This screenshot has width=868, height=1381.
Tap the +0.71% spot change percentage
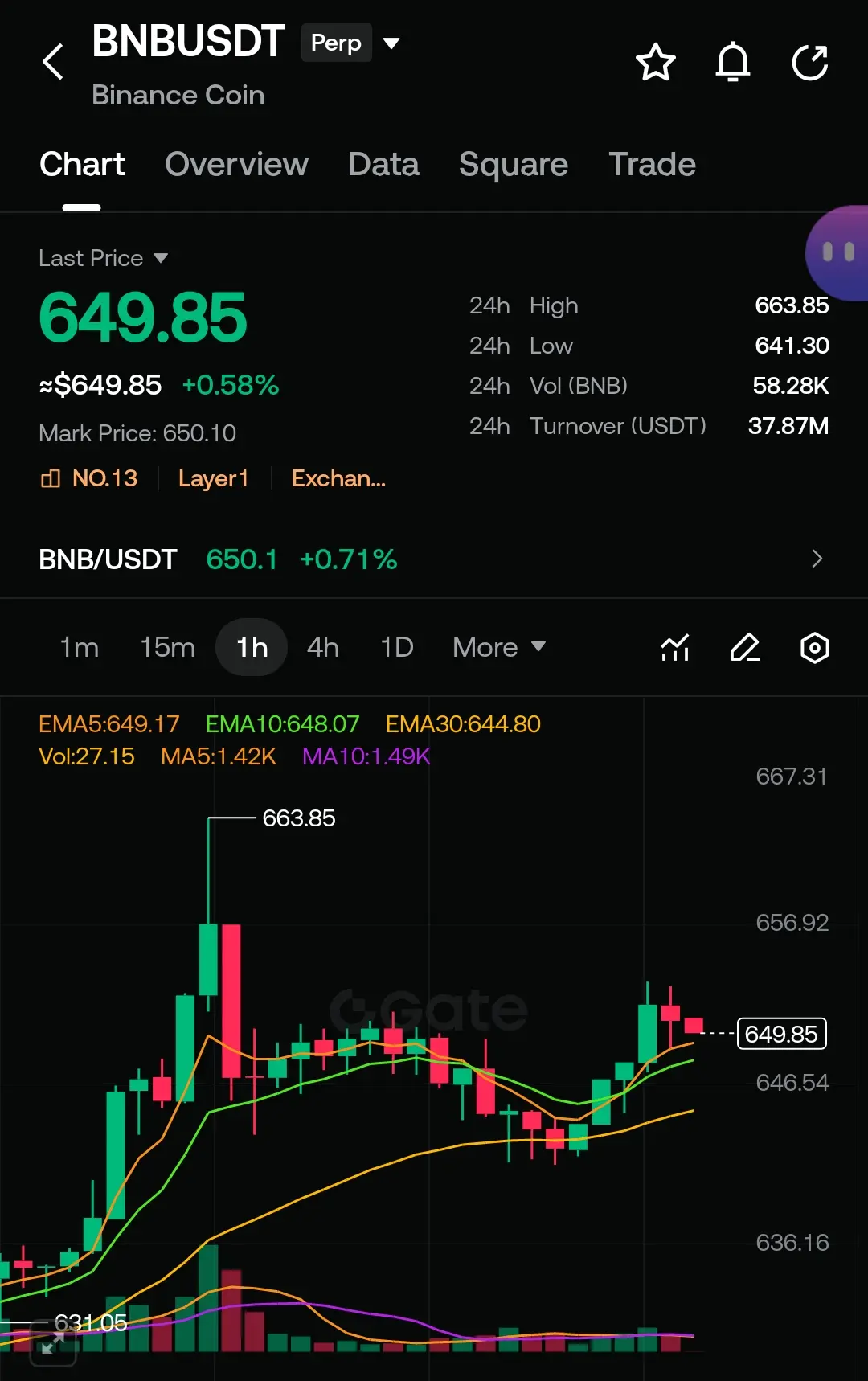tap(349, 559)
